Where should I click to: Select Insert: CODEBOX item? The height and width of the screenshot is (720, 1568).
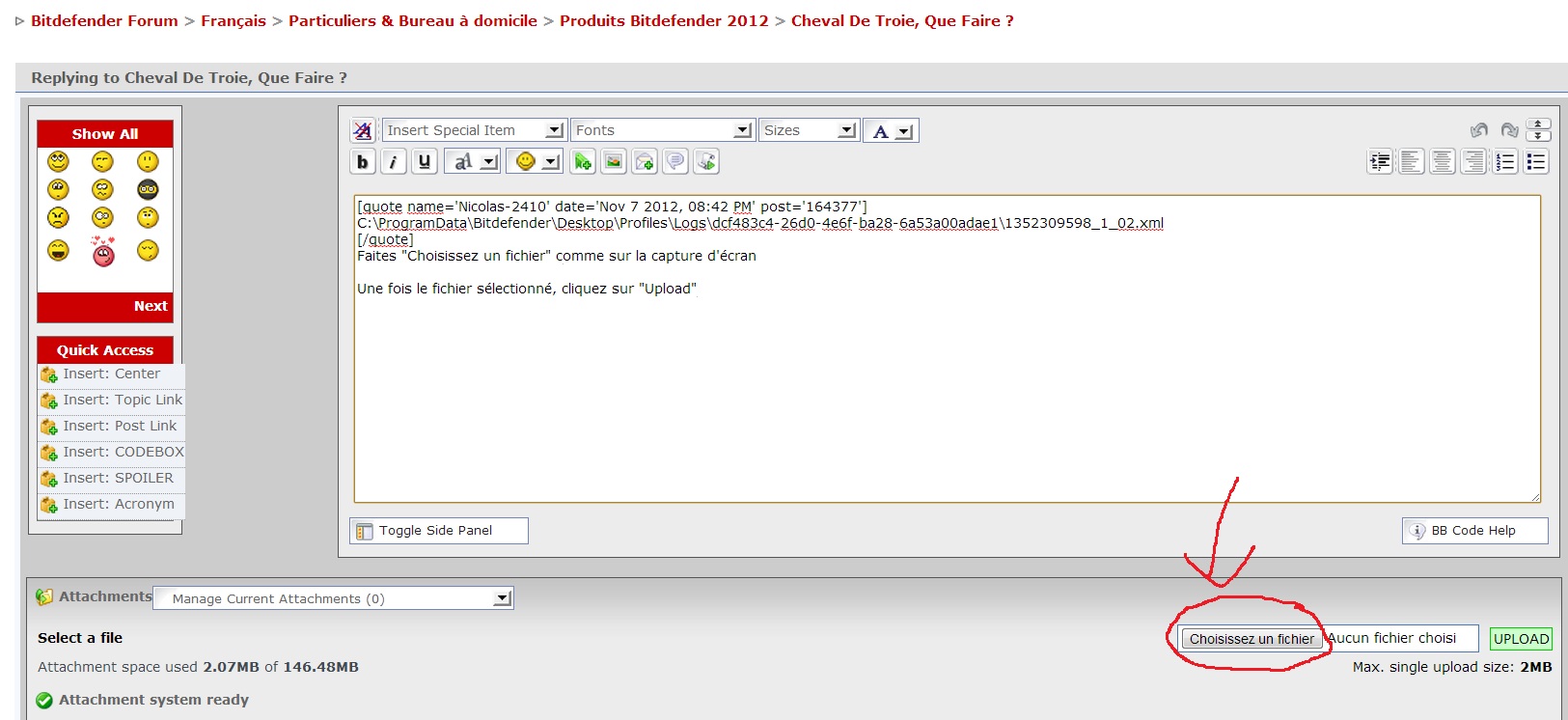(x=111, y=452)
